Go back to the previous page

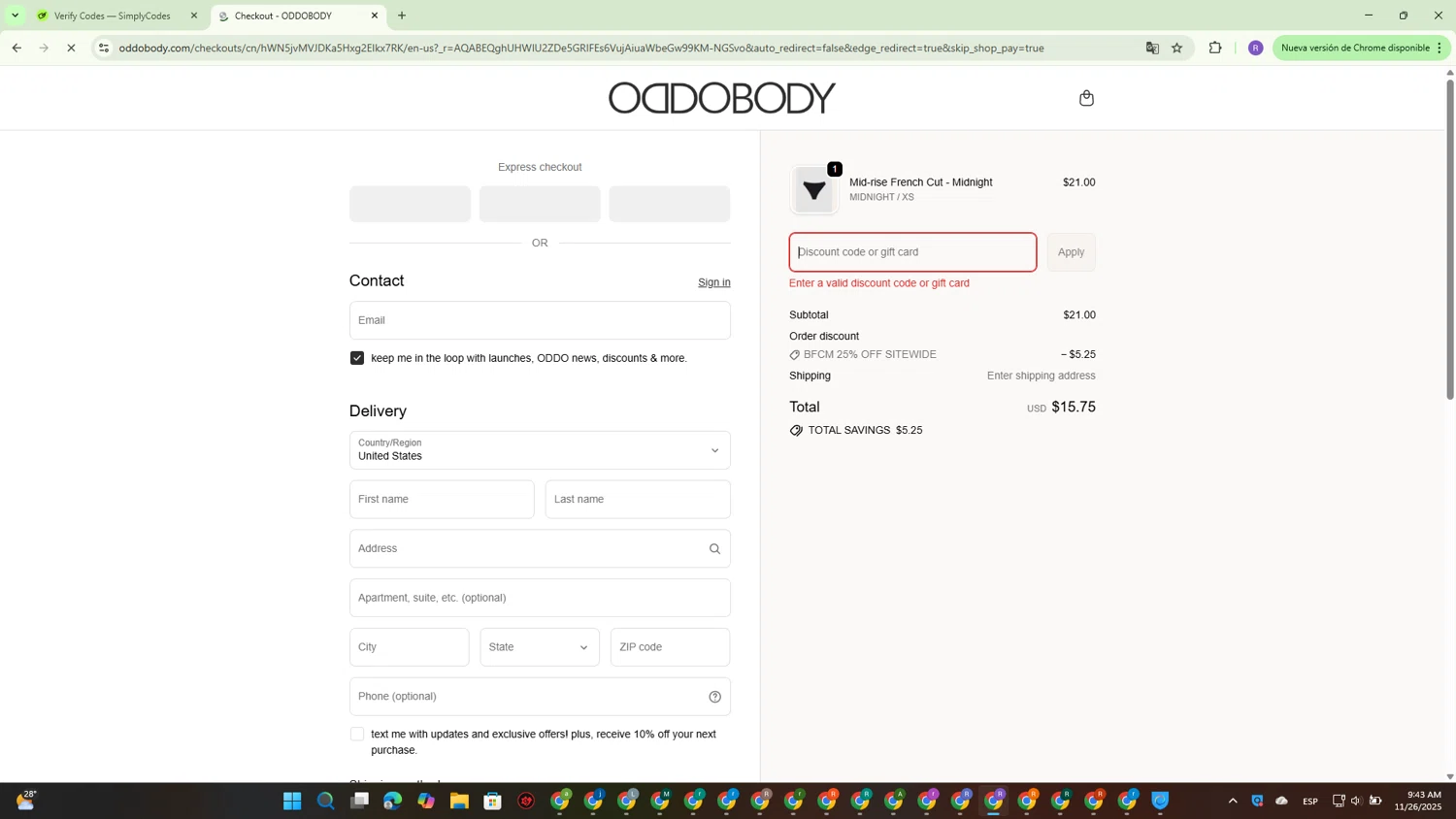17,48
